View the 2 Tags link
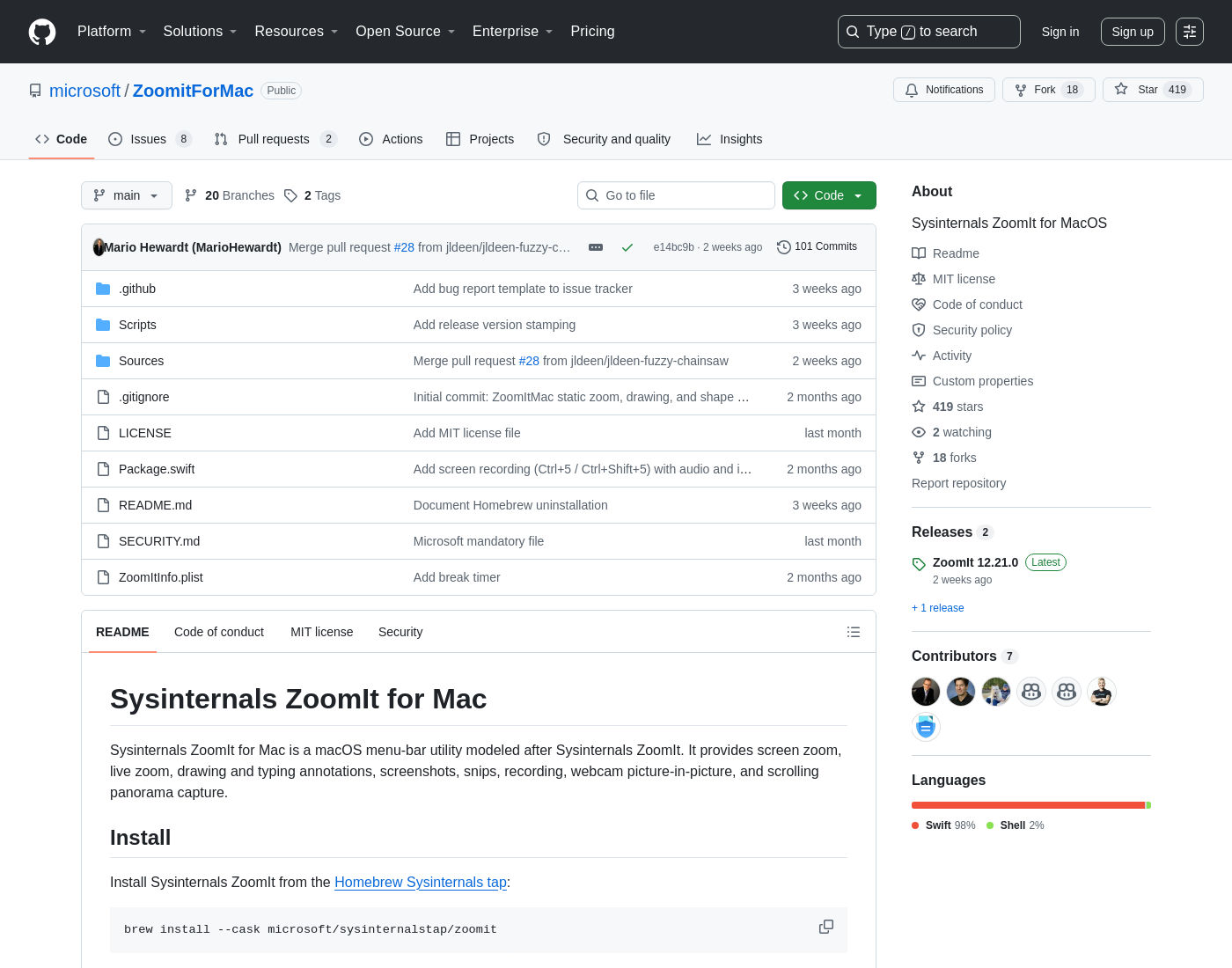 pyautogui.click(x=312, y=195)
